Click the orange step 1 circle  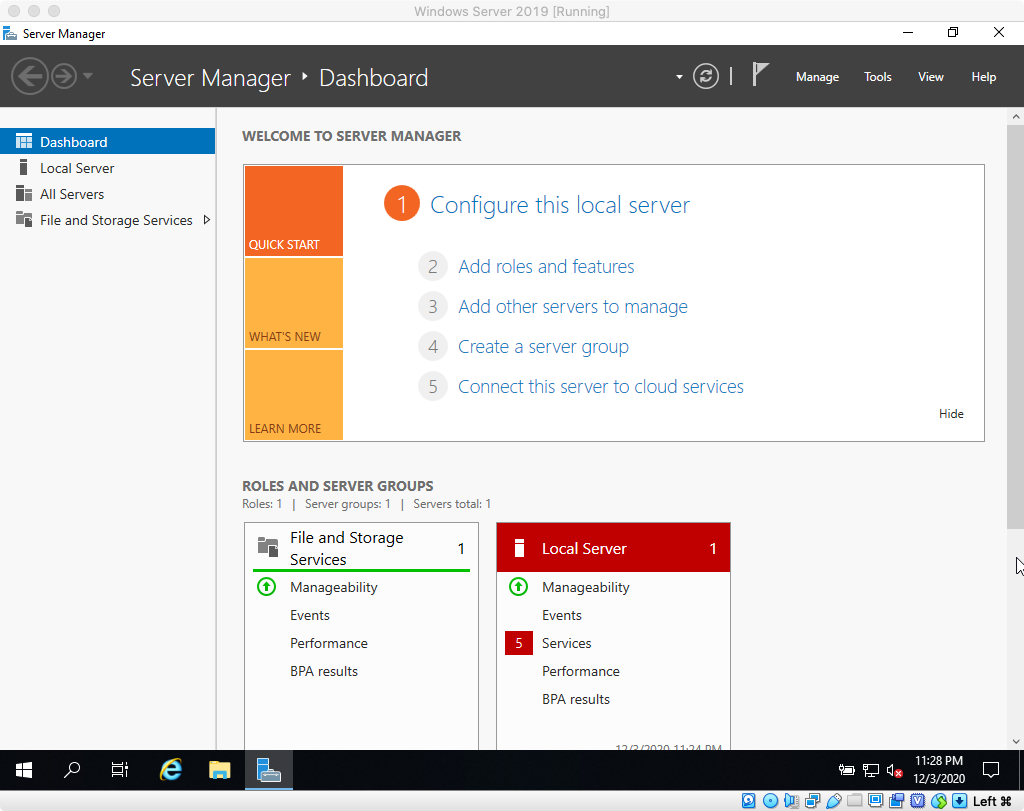(402, 204)
